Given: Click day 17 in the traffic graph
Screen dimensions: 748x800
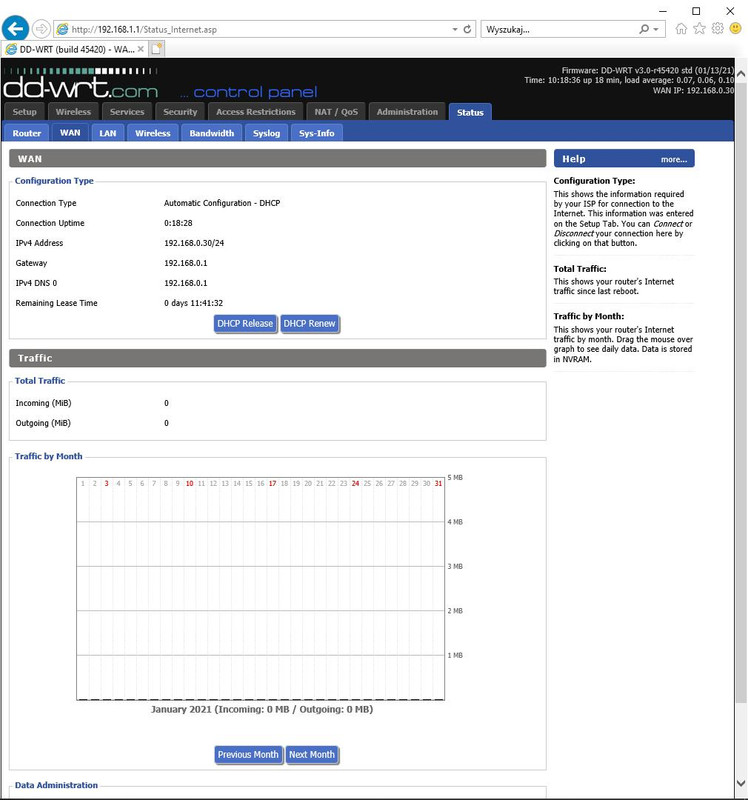Looking at the screenshot, I should click(x=272, y=483).
